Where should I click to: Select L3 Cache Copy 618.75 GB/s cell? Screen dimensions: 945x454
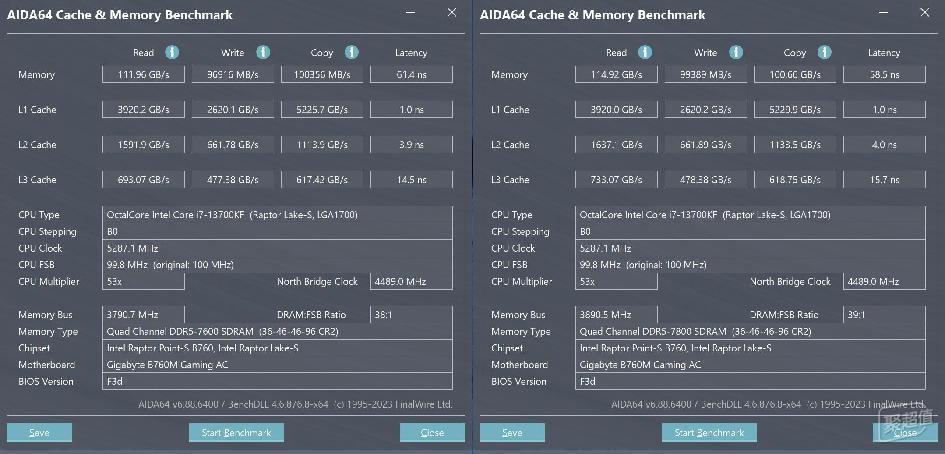pos(795,180)
